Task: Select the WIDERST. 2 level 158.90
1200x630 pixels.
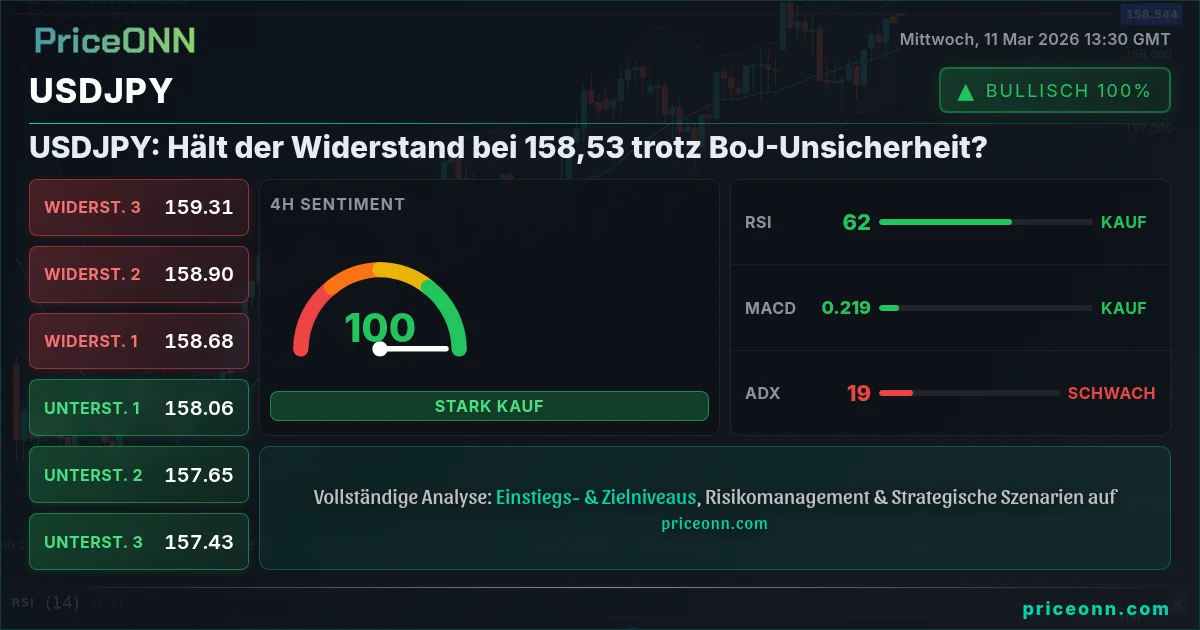Action: pos(139,274)
